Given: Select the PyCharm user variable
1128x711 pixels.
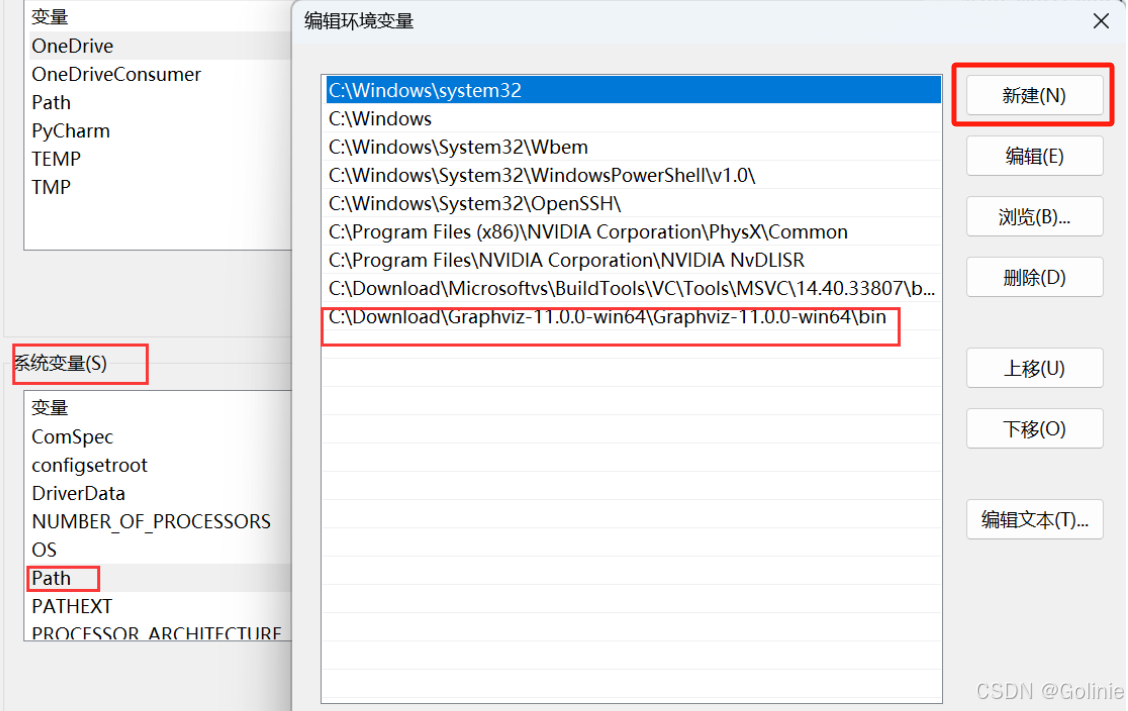Looking at the screenshot, I should (70, 130).
